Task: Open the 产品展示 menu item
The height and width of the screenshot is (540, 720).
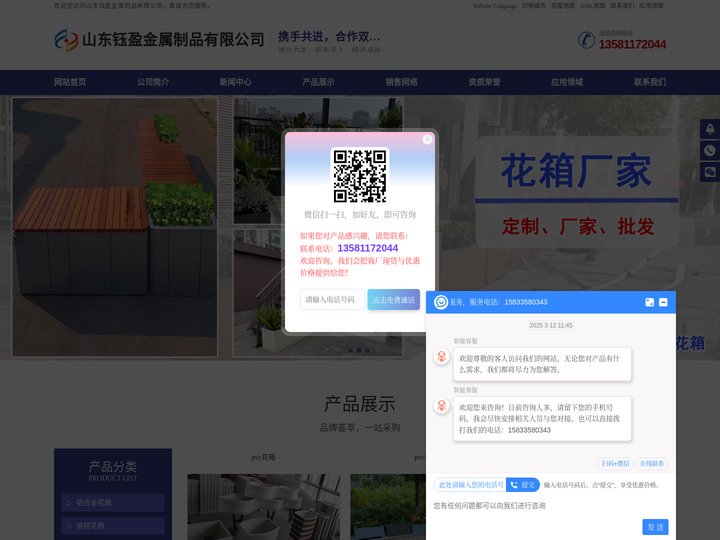Action: point(318,82)
